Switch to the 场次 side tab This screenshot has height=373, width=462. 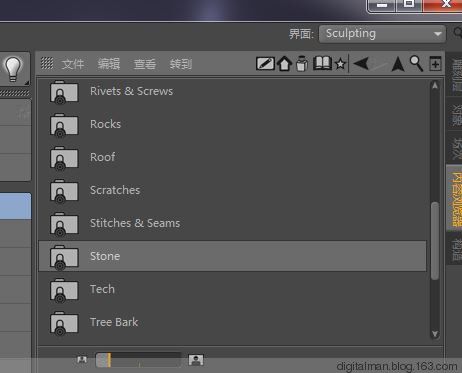pyautogui.click(x=455, y=148)
